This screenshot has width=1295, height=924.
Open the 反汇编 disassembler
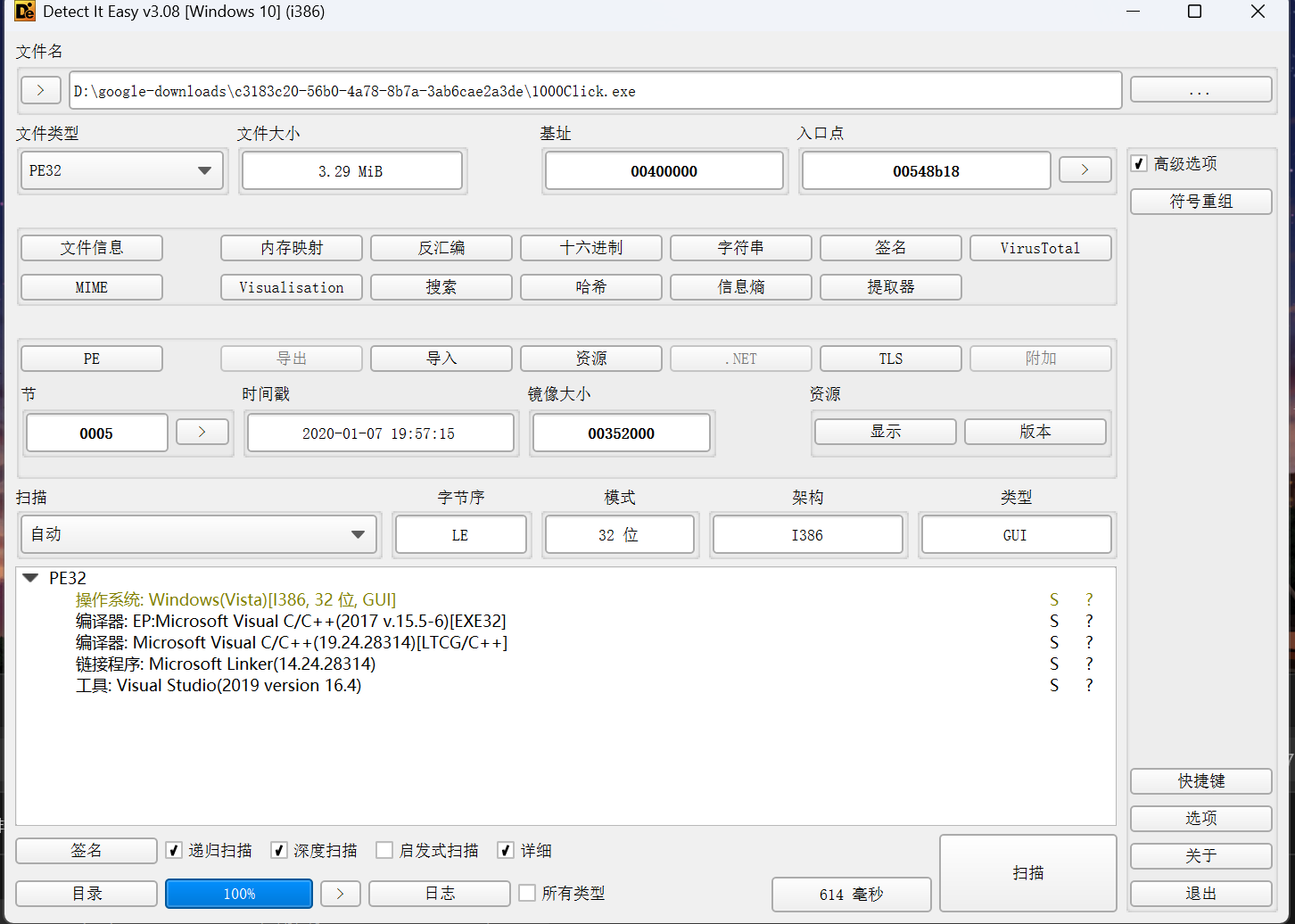[x=441, y=248]
